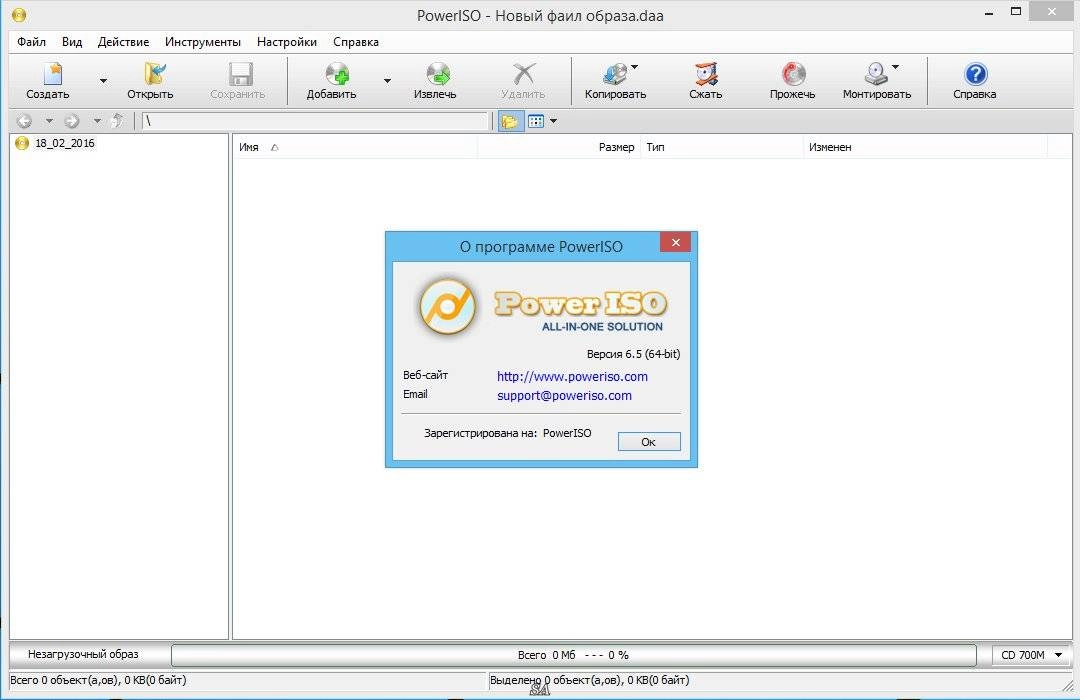Viewport: 1080px width, 700px height.
Task: Open the Файл menu
Action: [31, 42]
